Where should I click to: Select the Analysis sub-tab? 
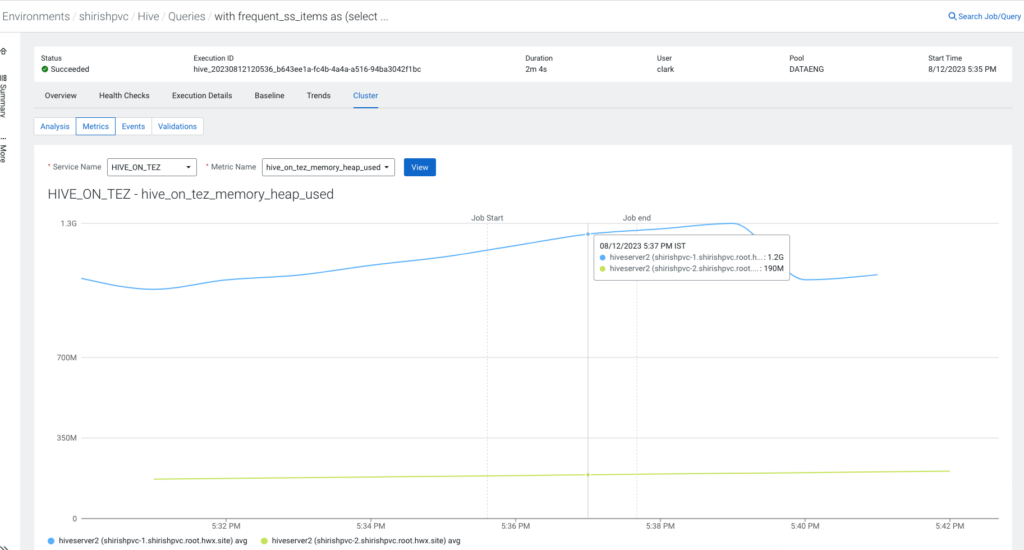tap(55, 126)
